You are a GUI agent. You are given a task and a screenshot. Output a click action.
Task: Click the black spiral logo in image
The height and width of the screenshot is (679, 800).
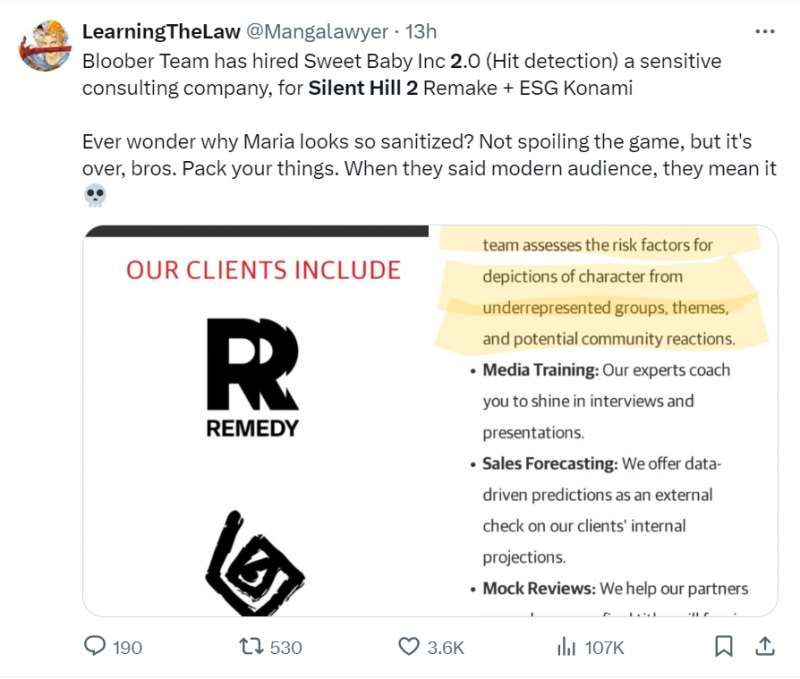coord(252,565)
